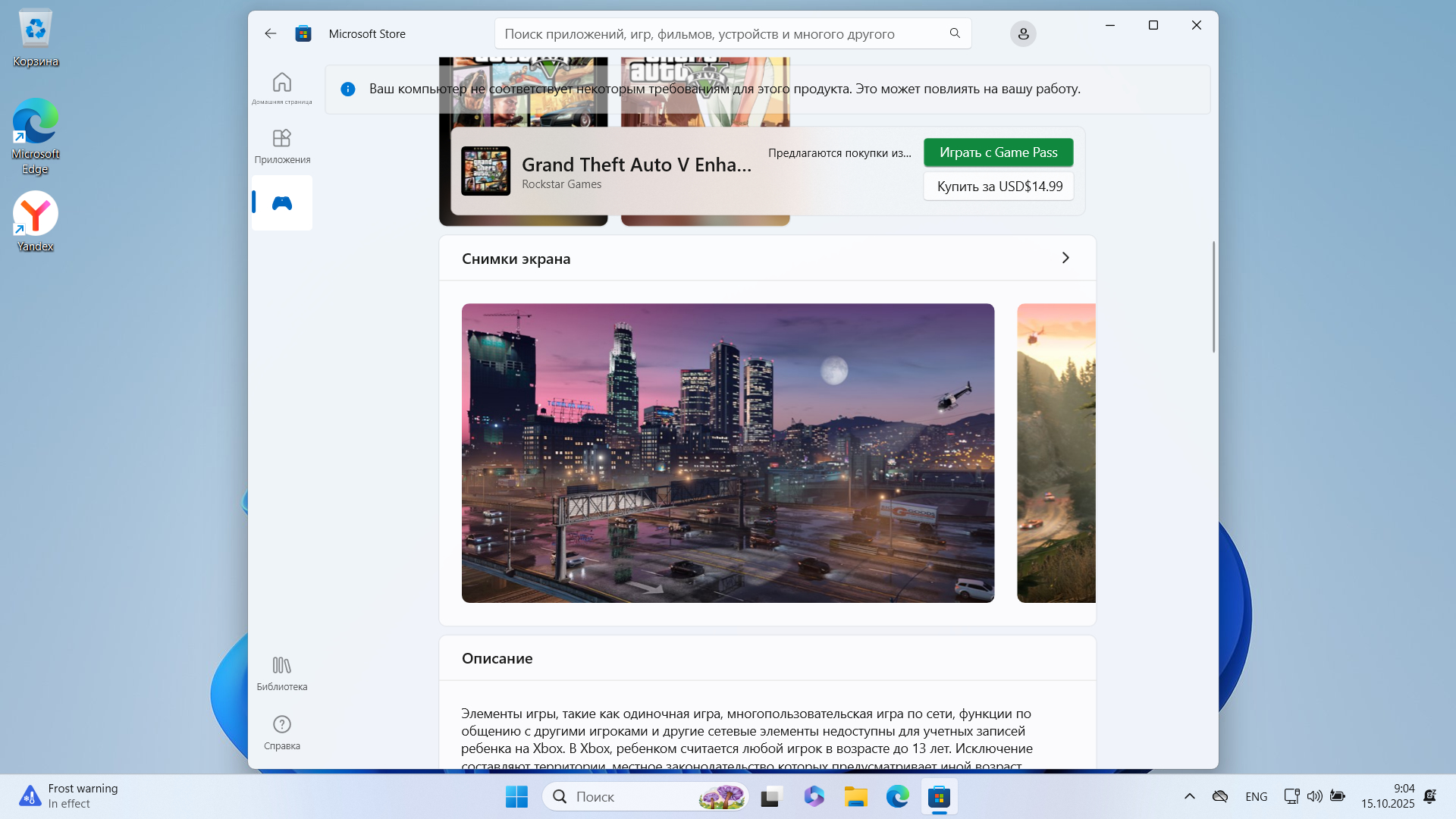Click Play with Game Pass button
Viewport: 1456px width, 819px height.
tap(998, 152)
